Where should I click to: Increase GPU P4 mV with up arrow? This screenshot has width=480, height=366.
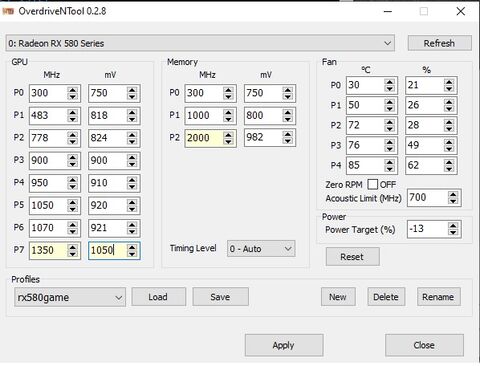(132, 179)
